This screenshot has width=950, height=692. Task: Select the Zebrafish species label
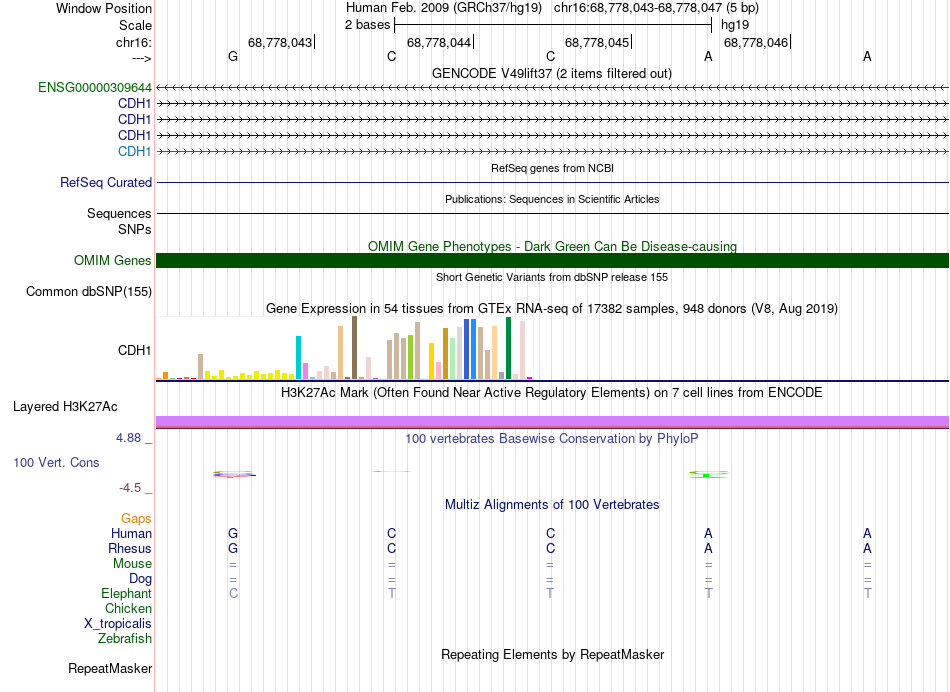(x=125, y=638)
